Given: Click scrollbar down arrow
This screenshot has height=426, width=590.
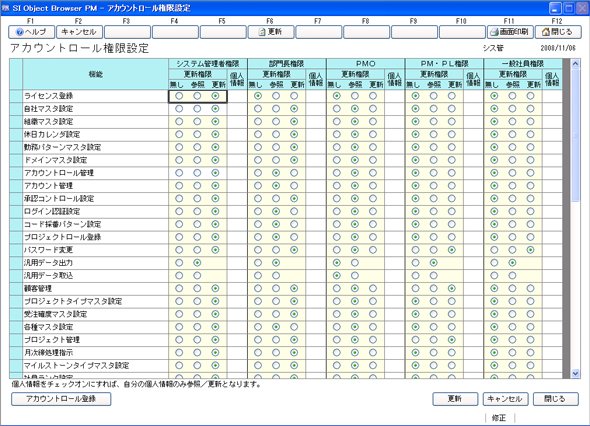Looking at the screenshot, I should pos(575,374).
